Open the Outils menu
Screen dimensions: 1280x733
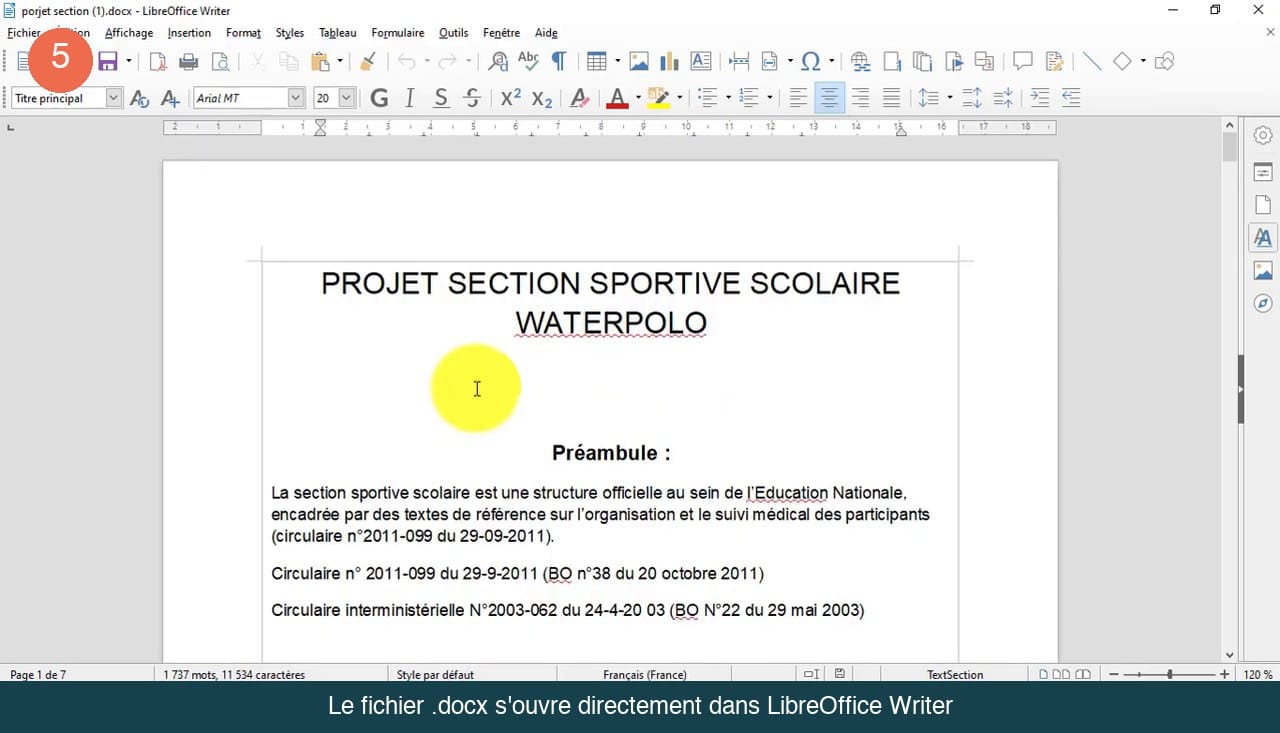453,33
